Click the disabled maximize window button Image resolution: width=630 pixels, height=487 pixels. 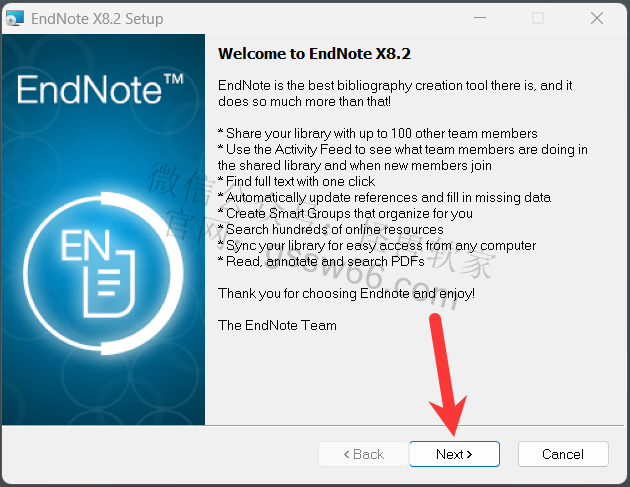(x=538, y=18)
